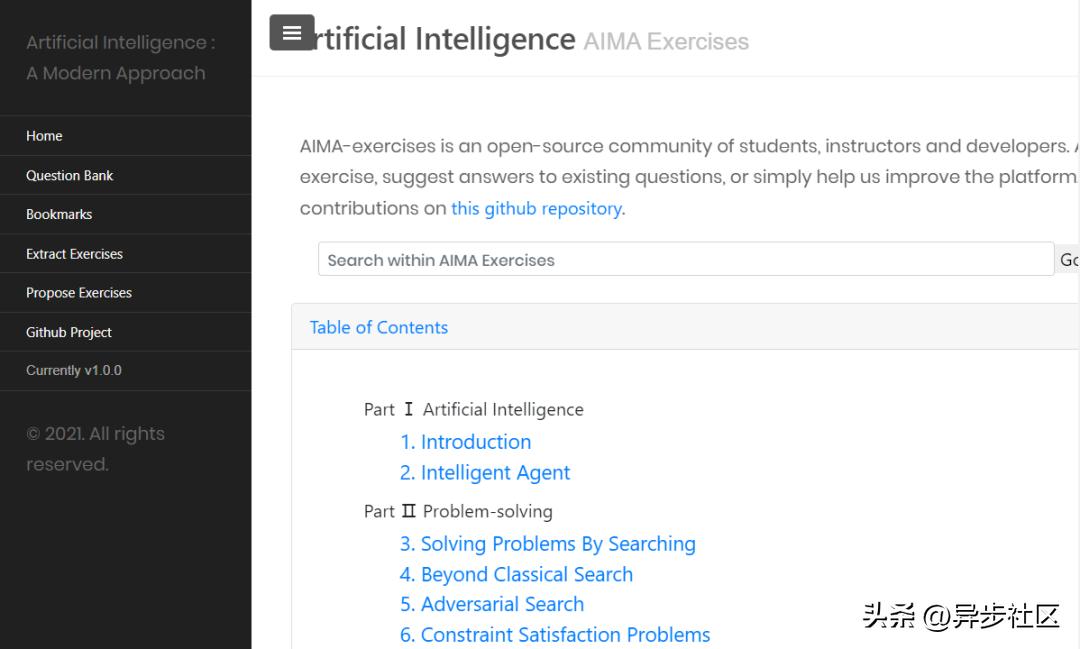Click the sidebar title Artificial Intelligence: A Modern Approach
This screenshot has width=1080, height=649.
(x=120, y=58)
